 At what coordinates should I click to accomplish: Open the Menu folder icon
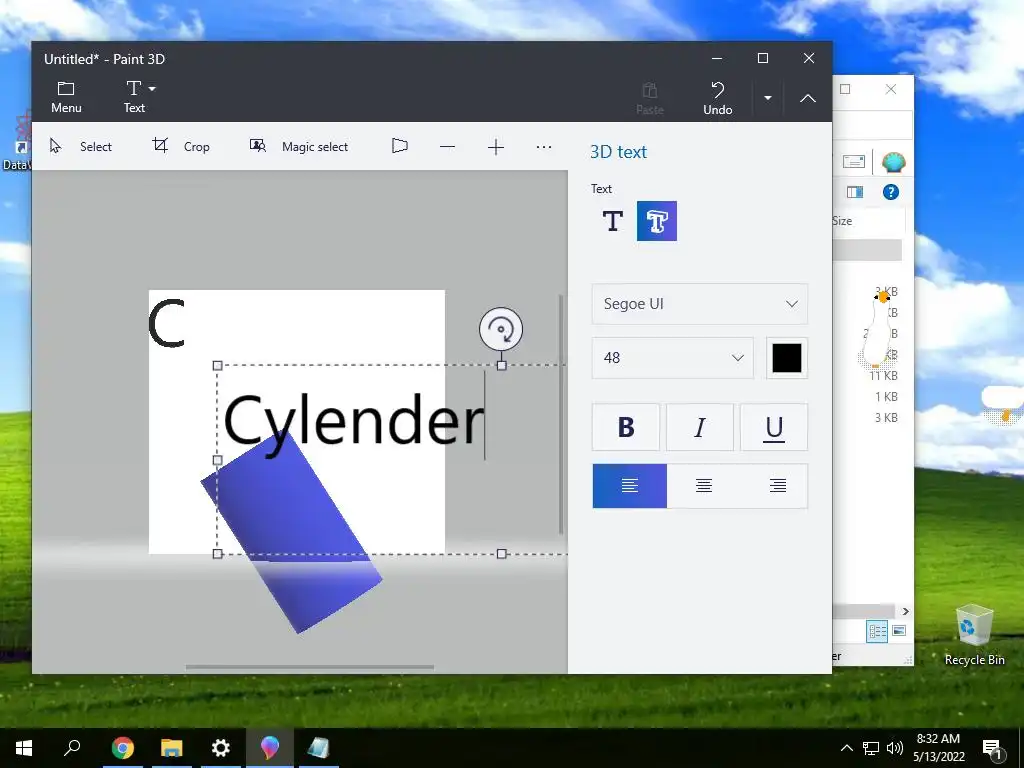point(66,97)
